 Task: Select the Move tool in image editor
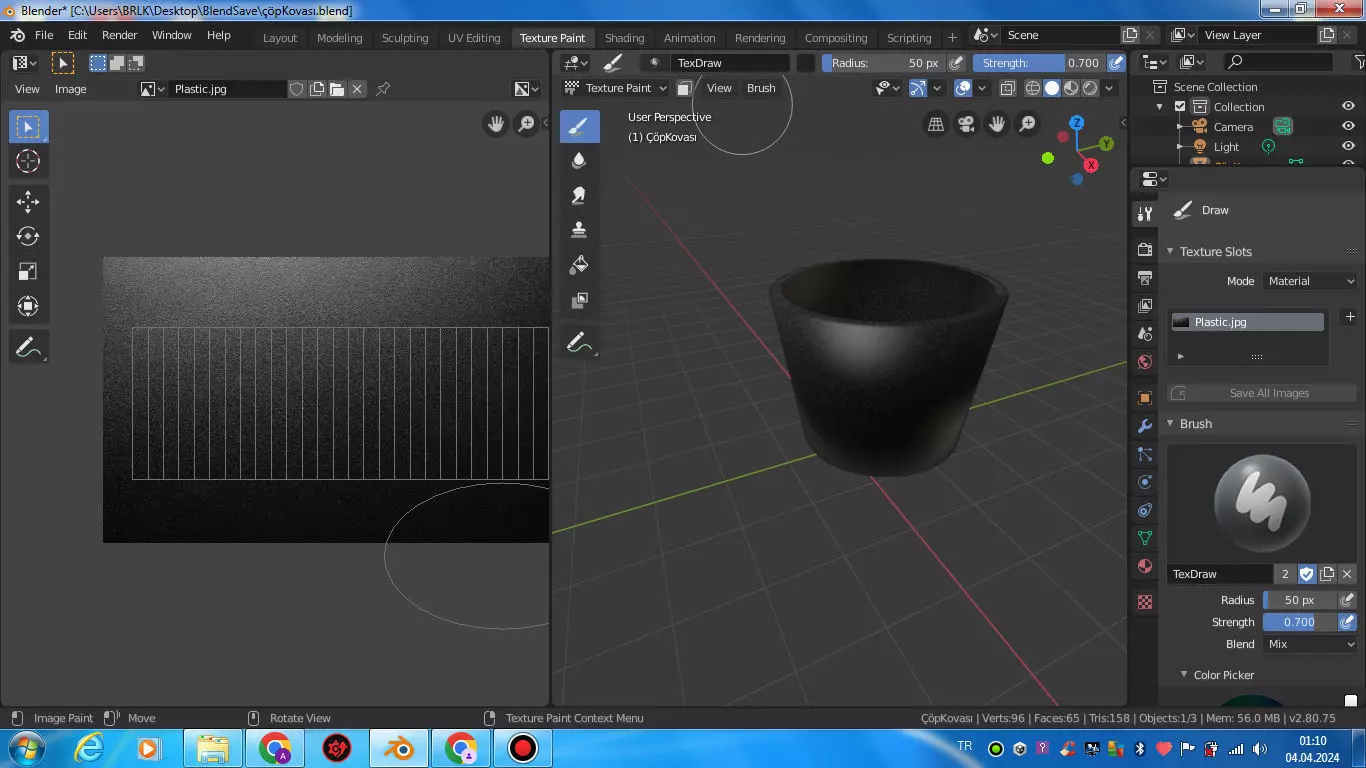point(28,202)
